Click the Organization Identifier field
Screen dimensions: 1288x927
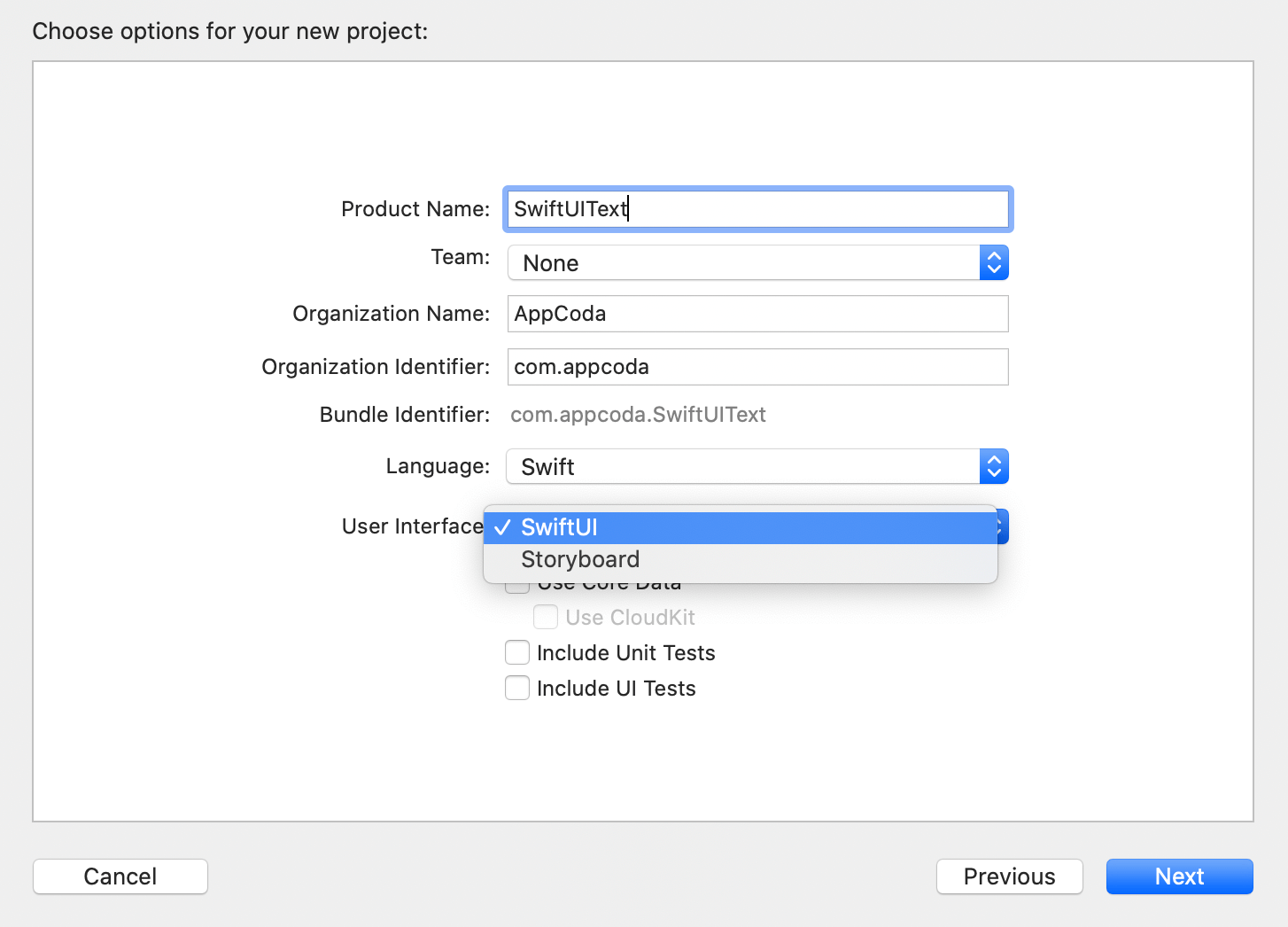point(757,367)
